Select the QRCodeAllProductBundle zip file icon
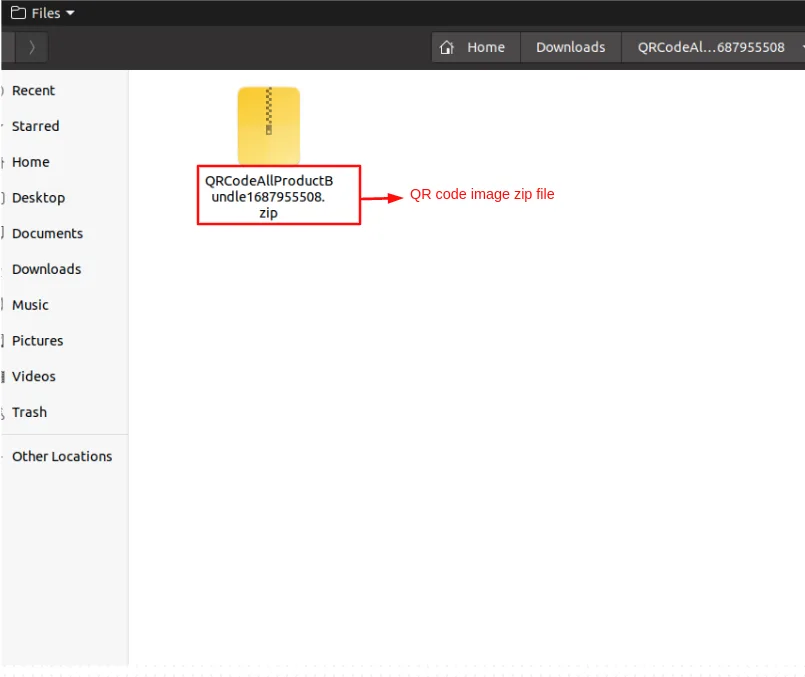805x677 pixels. 269,126
